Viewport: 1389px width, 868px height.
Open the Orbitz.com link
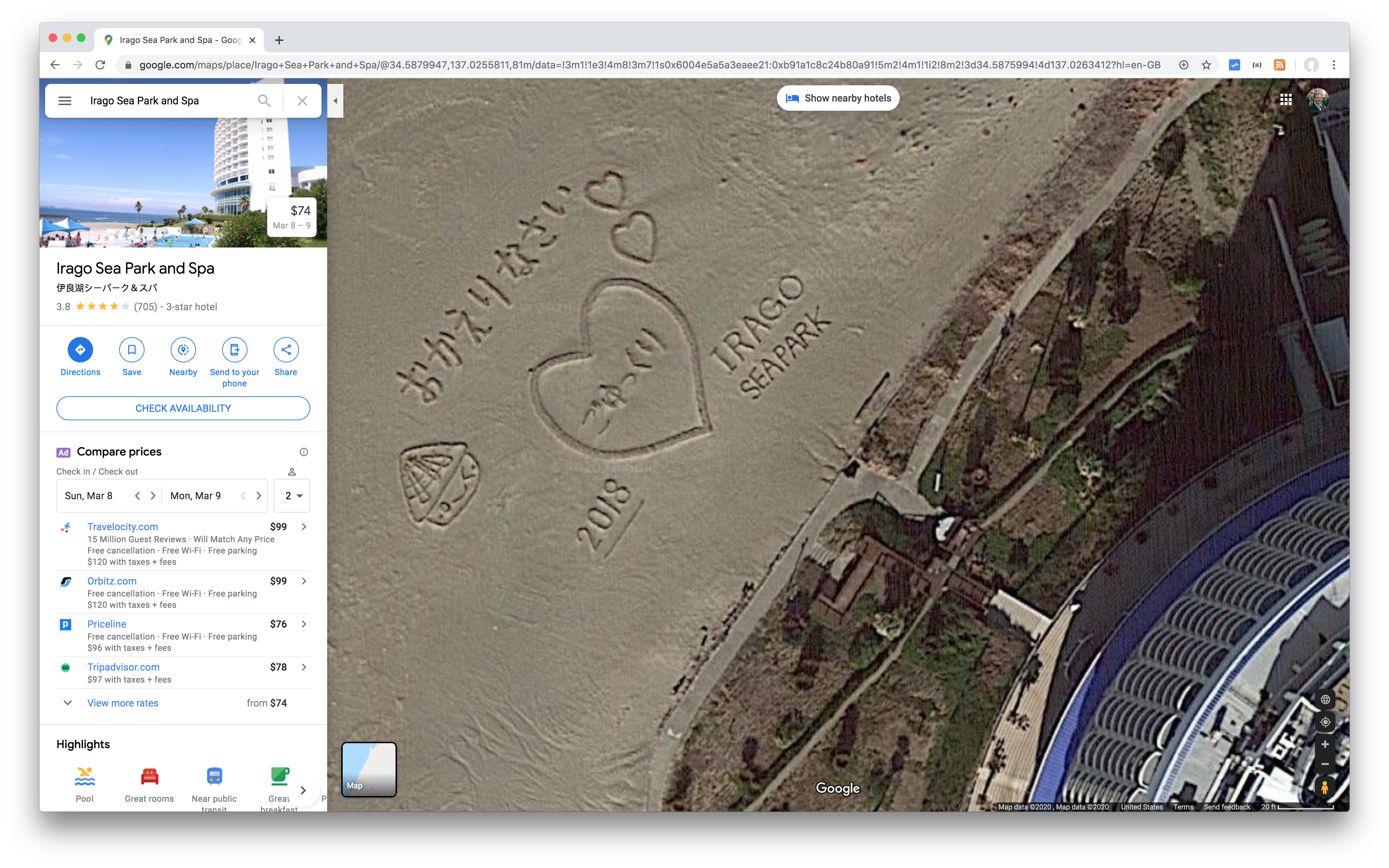coord(112,581)
